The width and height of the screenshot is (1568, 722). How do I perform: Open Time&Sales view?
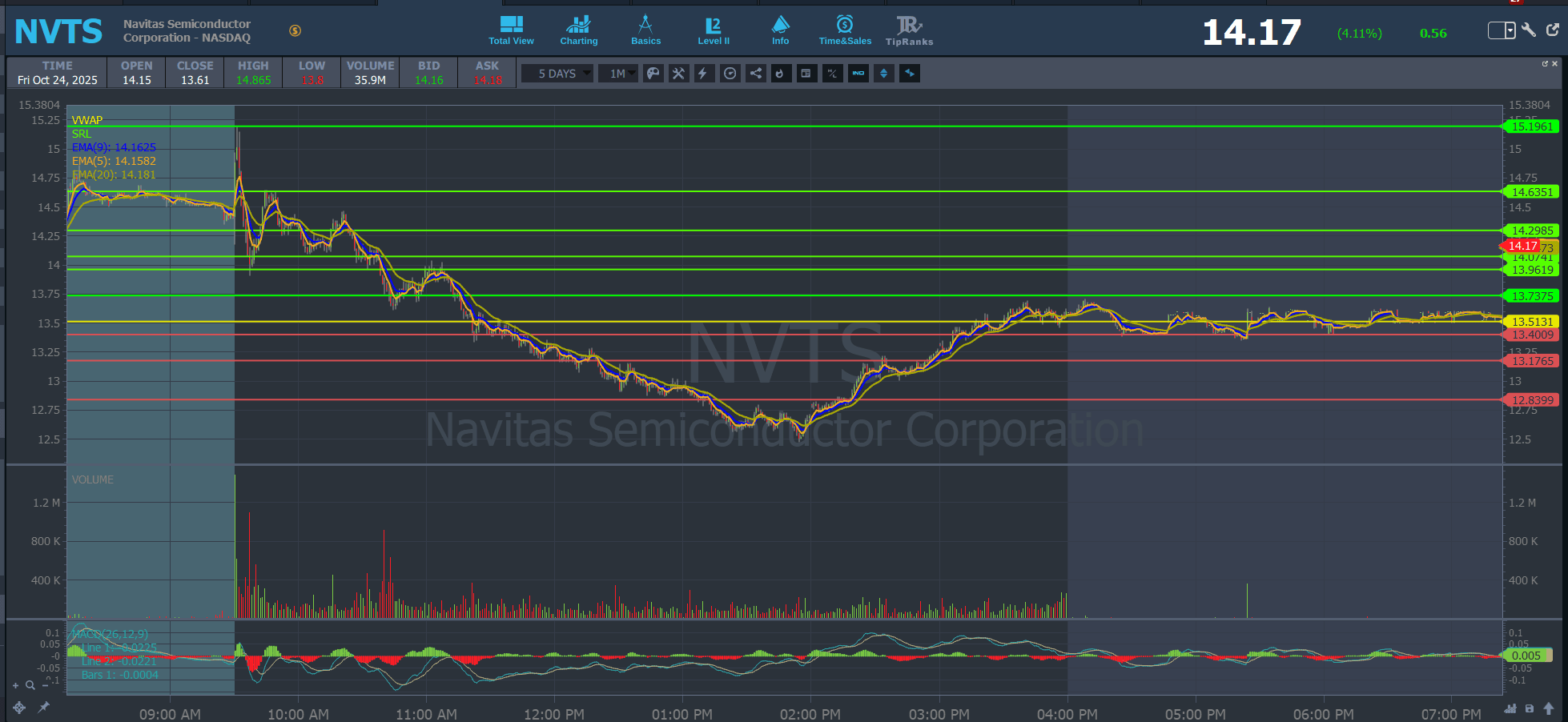point(845,30)
